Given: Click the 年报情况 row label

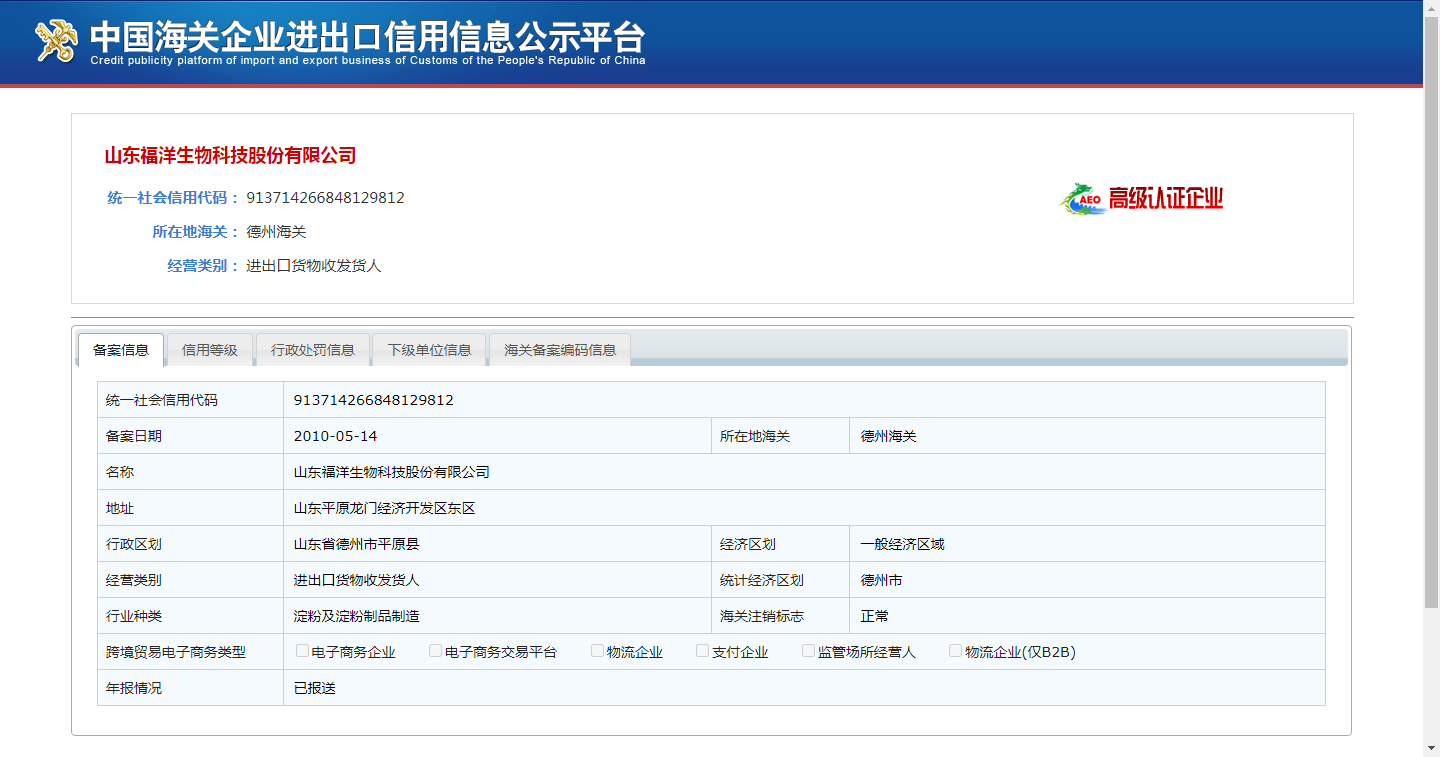Looking at the screenshot, I should click(134, 688).
